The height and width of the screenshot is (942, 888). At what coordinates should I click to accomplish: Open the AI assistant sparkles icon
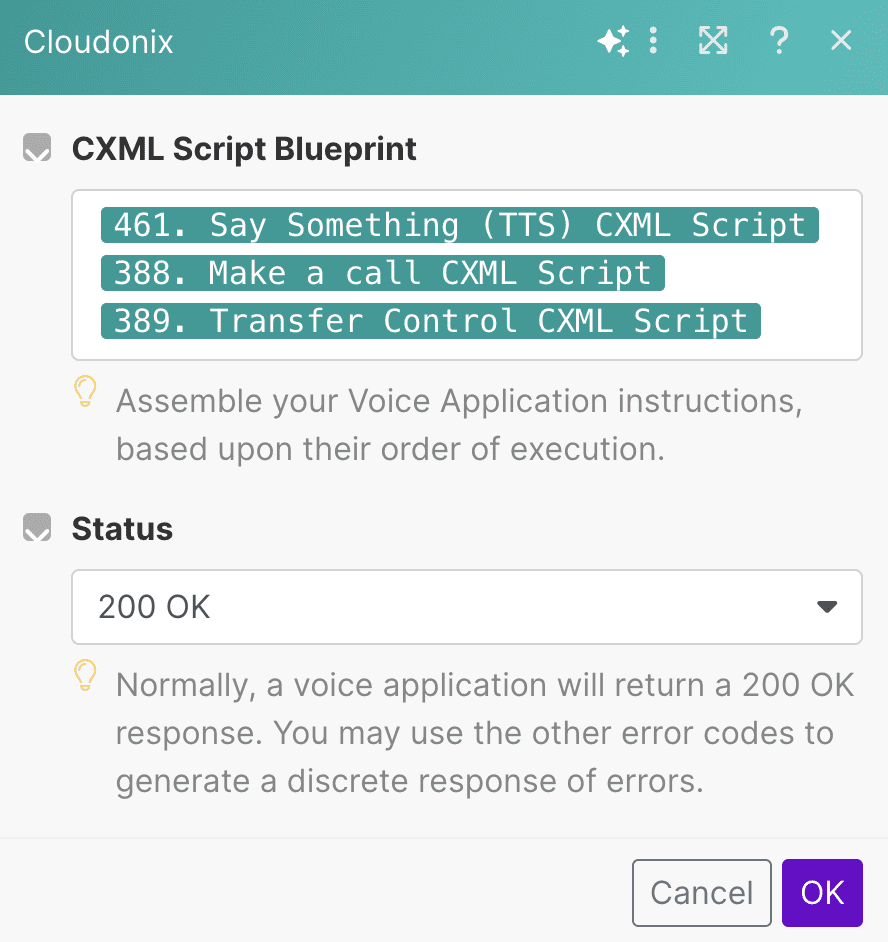point(614,41)
